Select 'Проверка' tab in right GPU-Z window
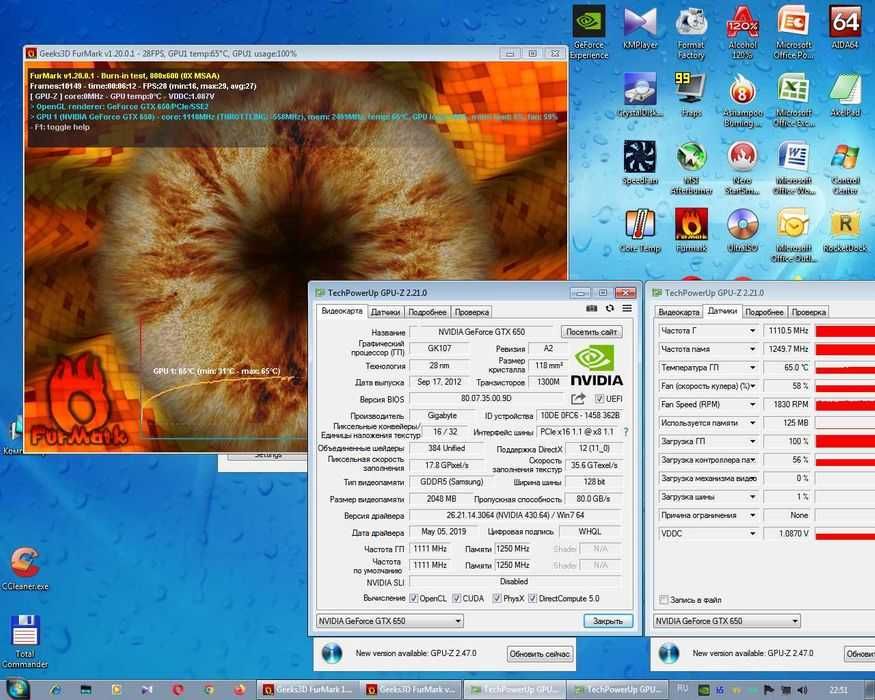Image resolution: width=875 pixels, height=700 pixels. (809, 312)
